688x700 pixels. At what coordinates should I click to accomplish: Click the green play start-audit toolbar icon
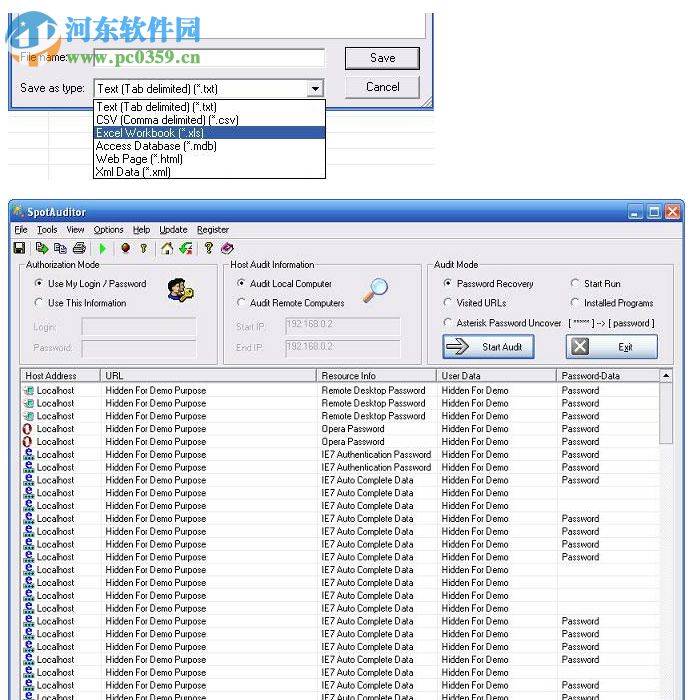pos(103,248)
